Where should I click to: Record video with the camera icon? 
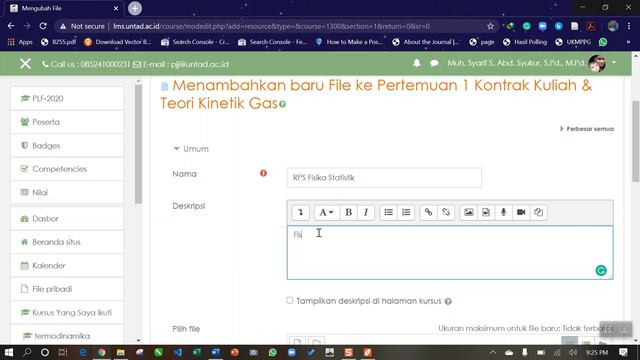tap(521, 212)
